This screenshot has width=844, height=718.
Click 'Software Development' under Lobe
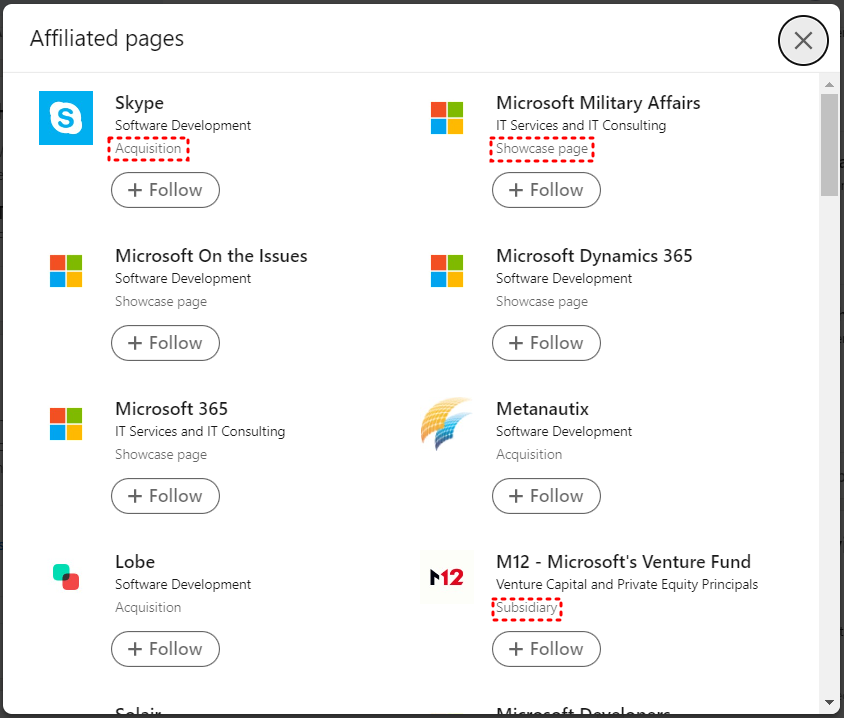point(183,585)
